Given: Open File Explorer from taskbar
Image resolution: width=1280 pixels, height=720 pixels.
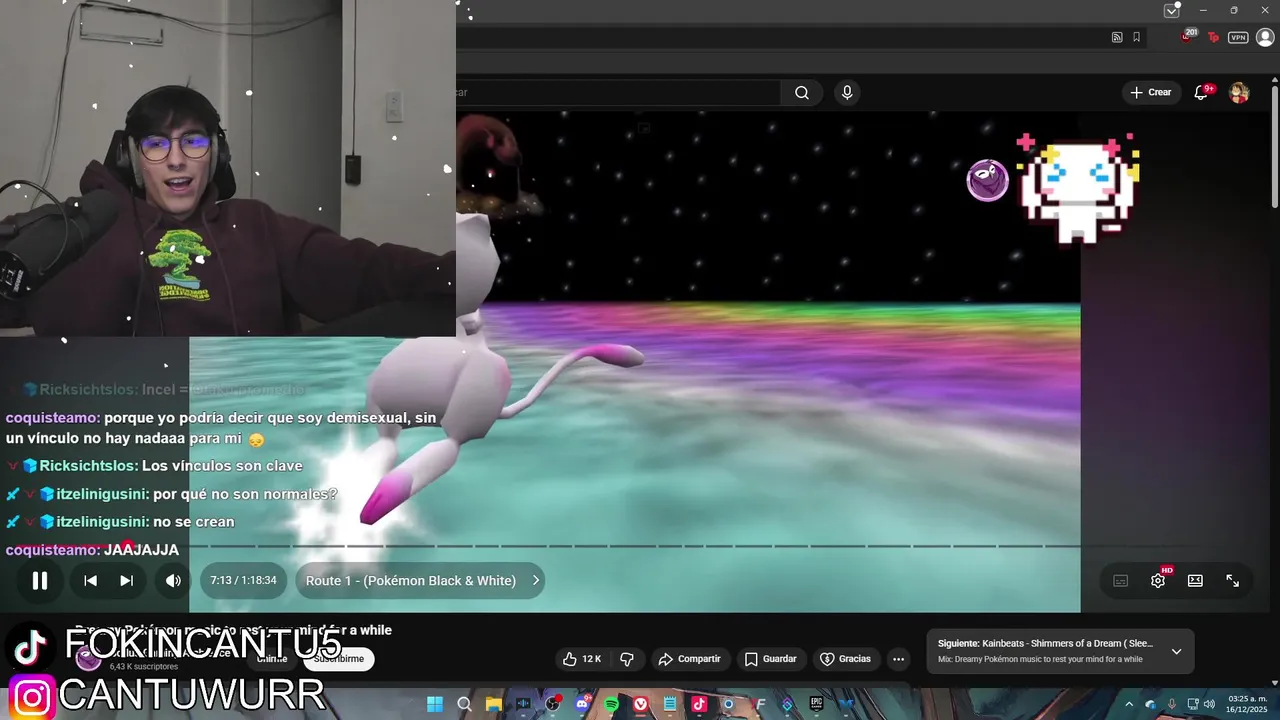Looking at the screenshot, I should pyautogui.click(x=493, y=704).
